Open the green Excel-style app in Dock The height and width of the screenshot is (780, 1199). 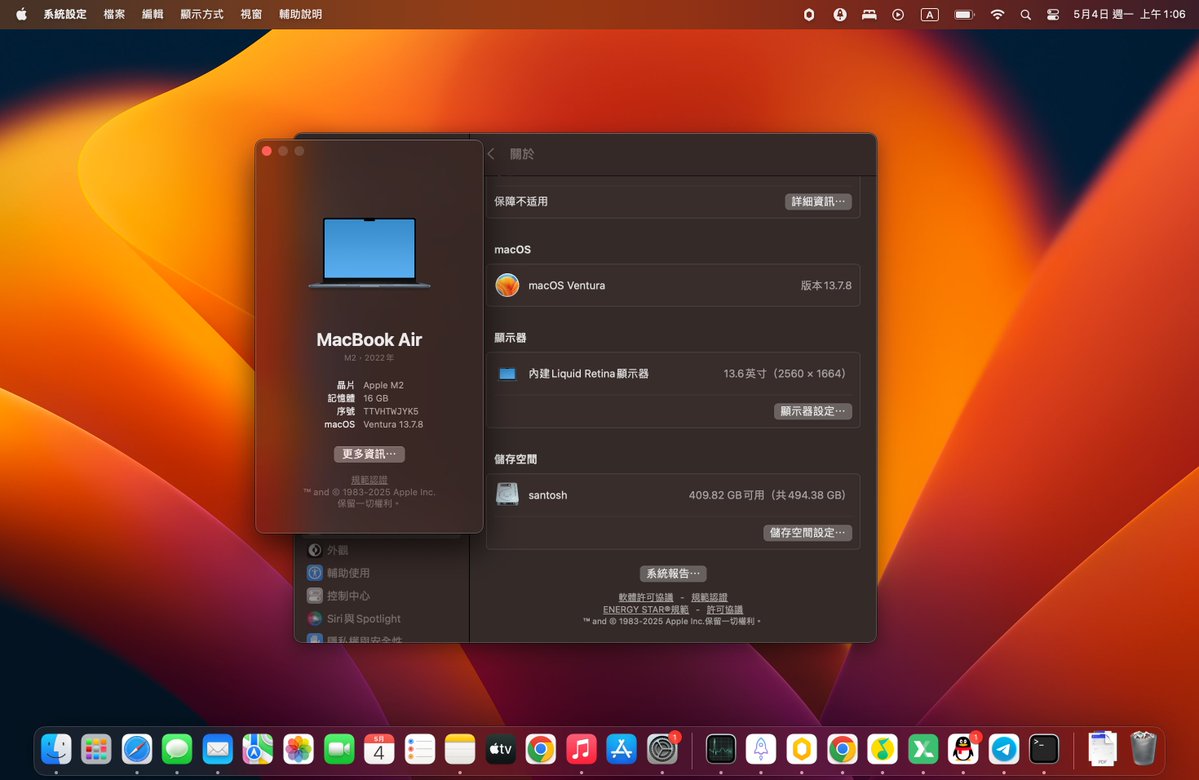[x=923, y=749]
